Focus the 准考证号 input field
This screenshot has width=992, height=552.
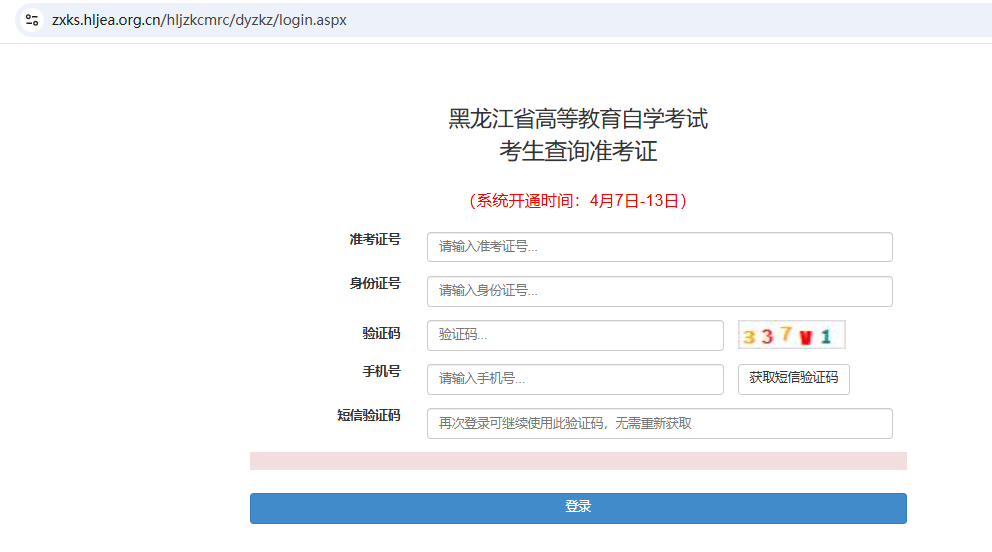pos(659,247)
